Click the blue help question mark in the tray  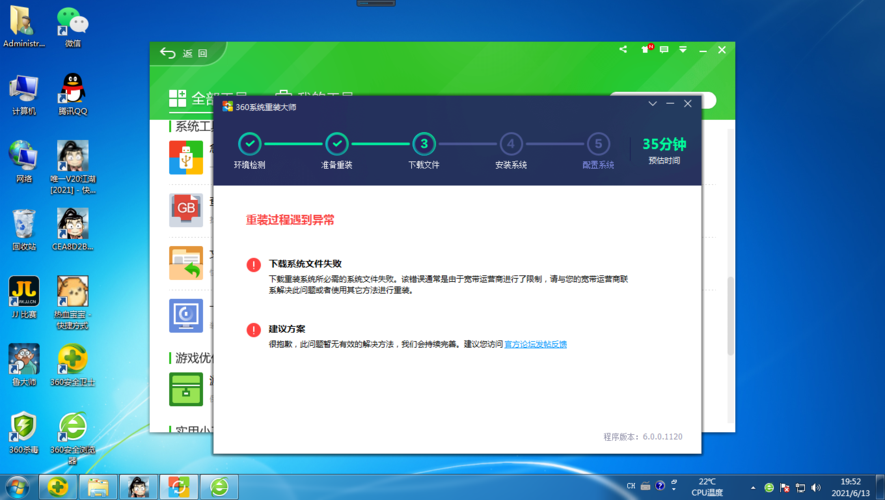pos(660,486)
